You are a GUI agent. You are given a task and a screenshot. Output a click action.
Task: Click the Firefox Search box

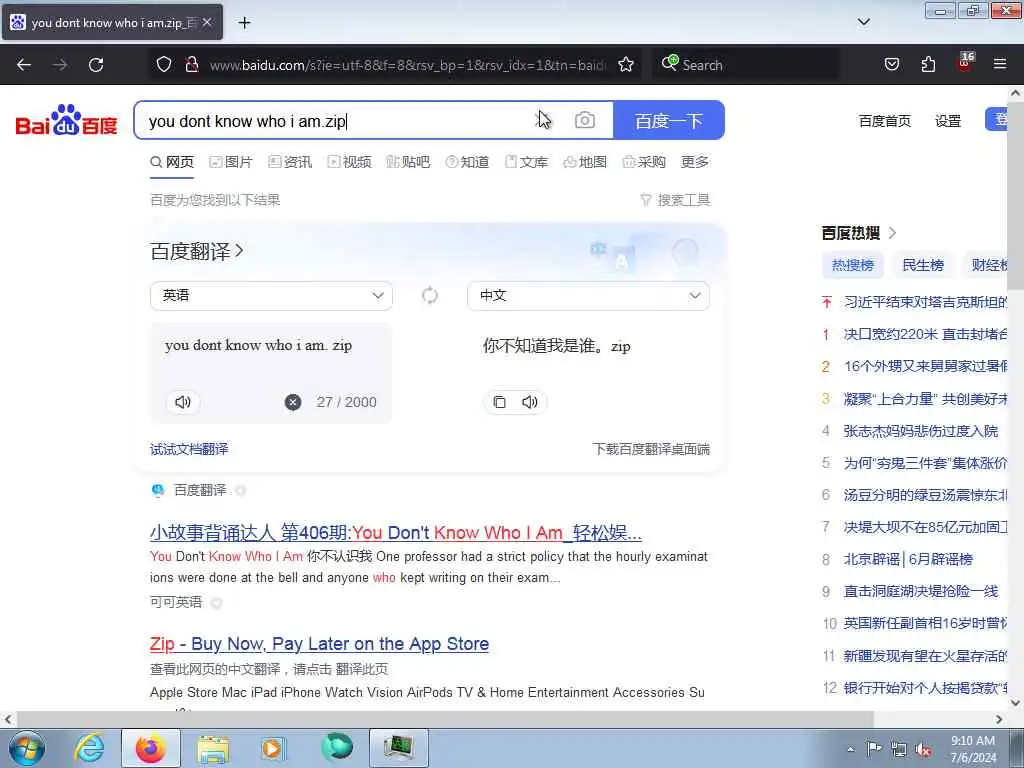745,65
